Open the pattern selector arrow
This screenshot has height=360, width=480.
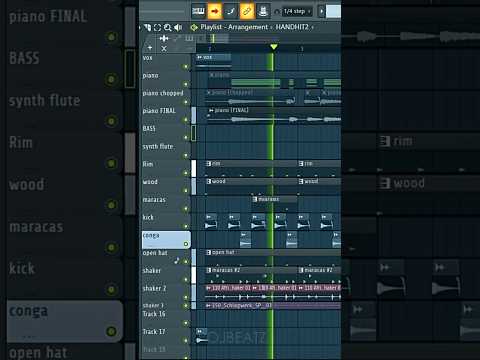pos(321,11)
